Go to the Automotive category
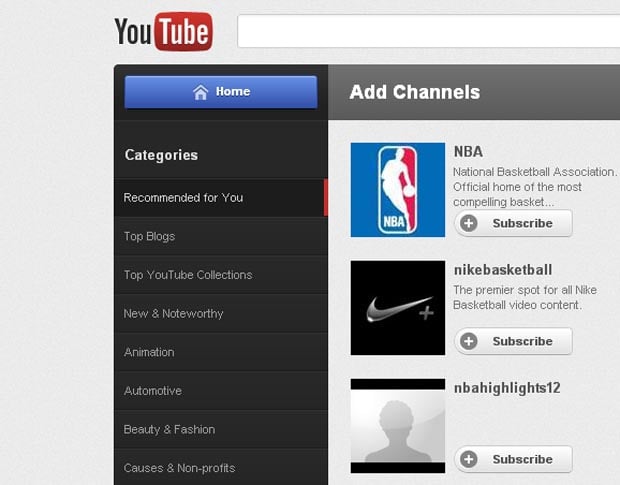620x485 pixels. coord(152,391)
